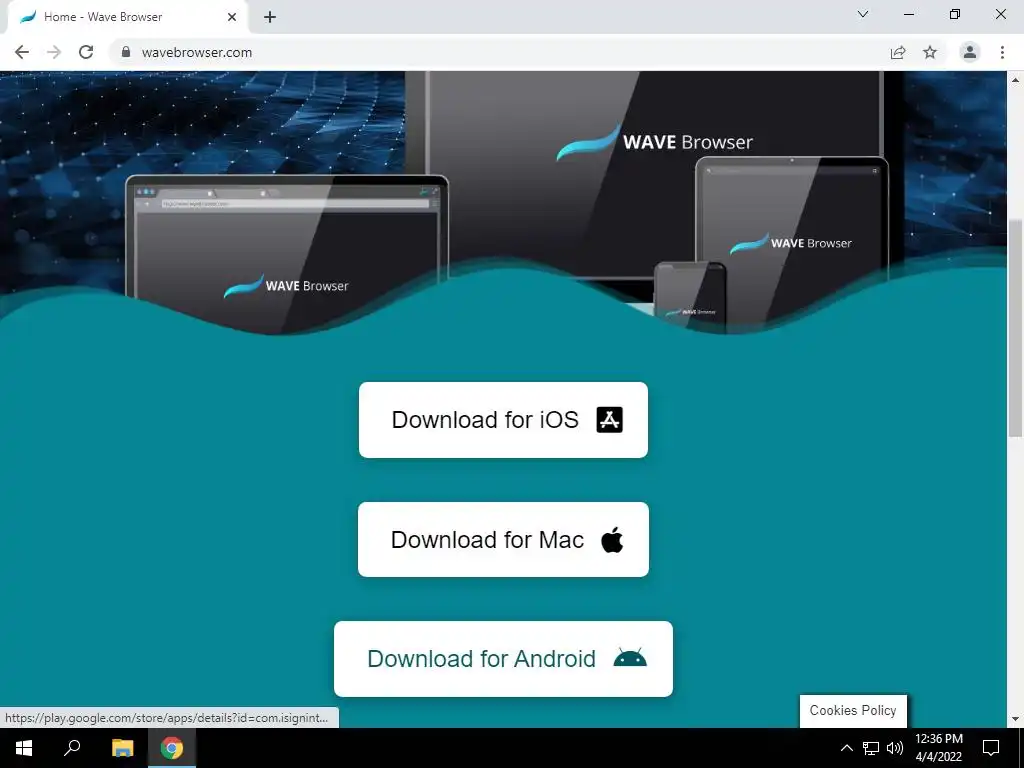Open Windows taskbar search
Image resolution: width=1024 pixels, height=768 pixels.
coord(72,748)
